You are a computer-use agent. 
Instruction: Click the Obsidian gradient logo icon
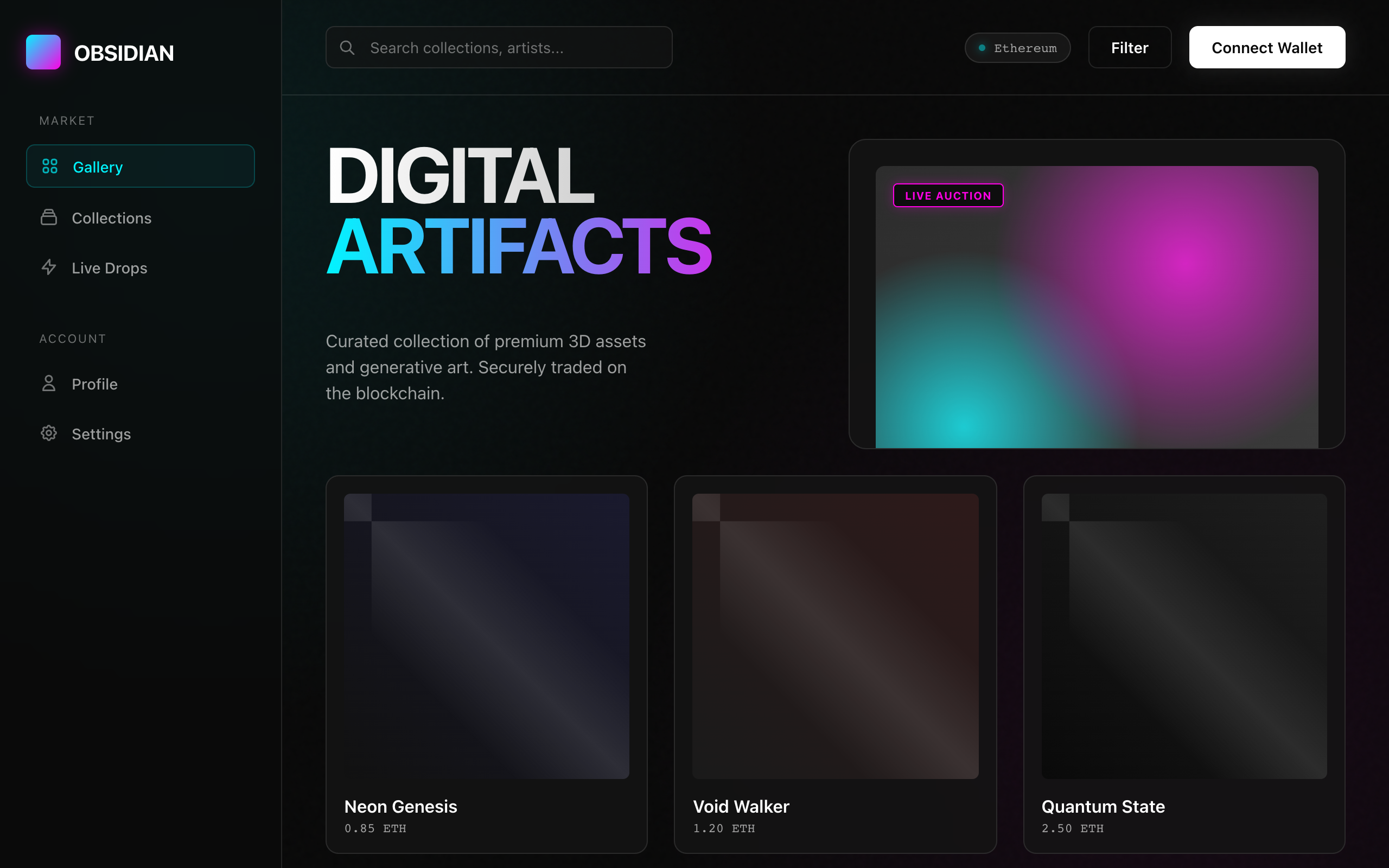(x=43, y=52)
